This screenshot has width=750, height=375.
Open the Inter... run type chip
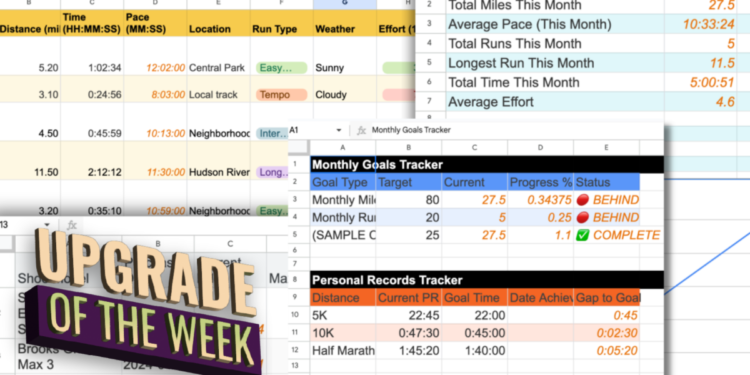click(272, 133)
